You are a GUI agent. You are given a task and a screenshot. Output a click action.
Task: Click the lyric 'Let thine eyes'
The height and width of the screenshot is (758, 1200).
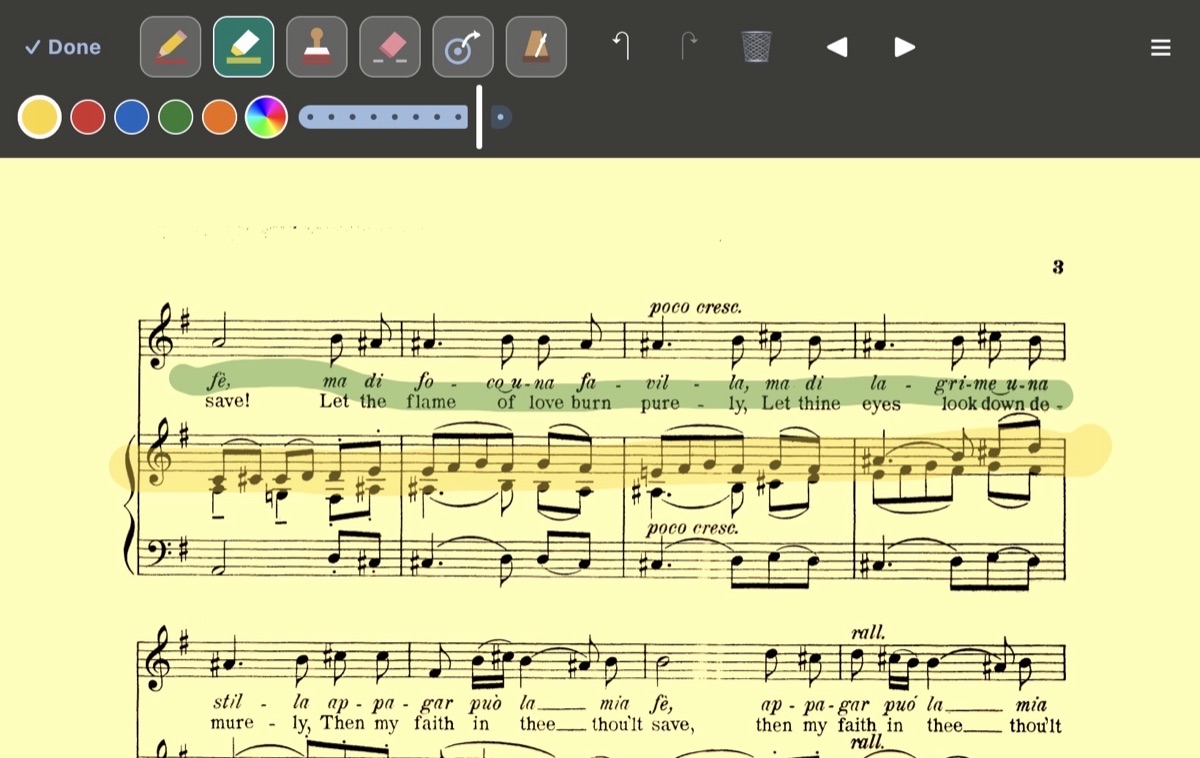[x=831, y=404]
